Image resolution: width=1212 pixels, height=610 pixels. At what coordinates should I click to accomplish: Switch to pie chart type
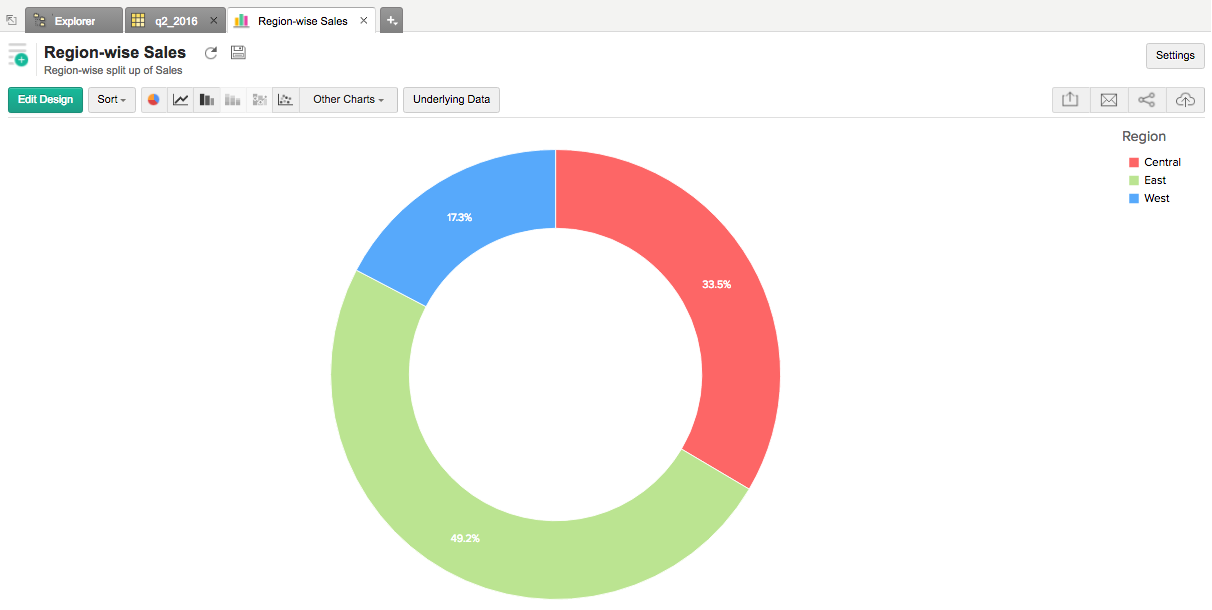pyautogui.click(x=154, y=100)
